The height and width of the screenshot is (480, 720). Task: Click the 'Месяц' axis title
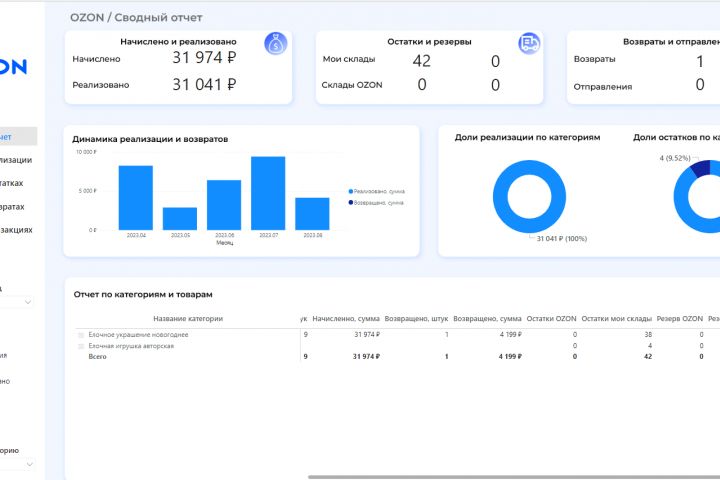tap(225, 243)
